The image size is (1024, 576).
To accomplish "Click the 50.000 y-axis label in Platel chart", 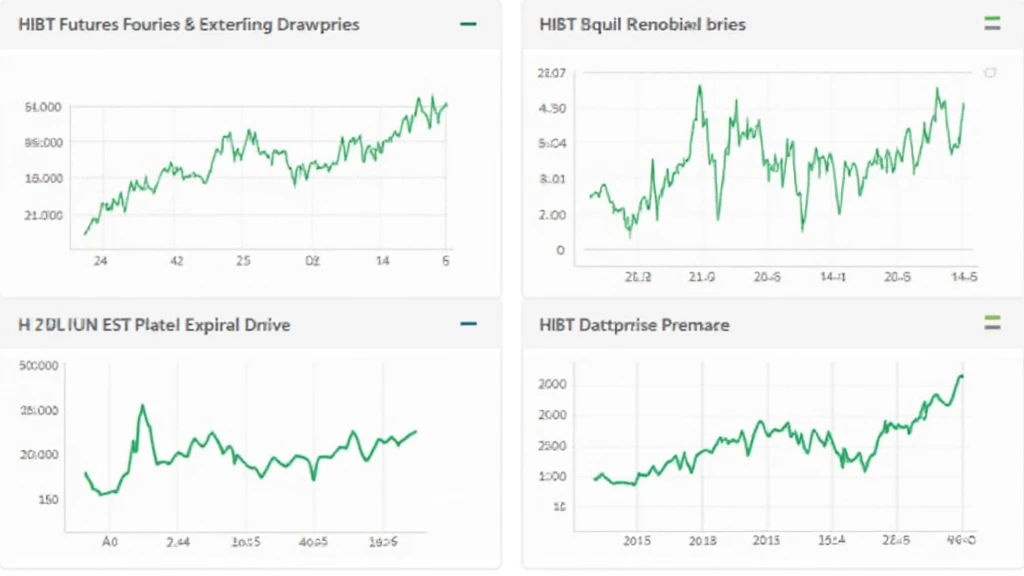I will [39, 366].
